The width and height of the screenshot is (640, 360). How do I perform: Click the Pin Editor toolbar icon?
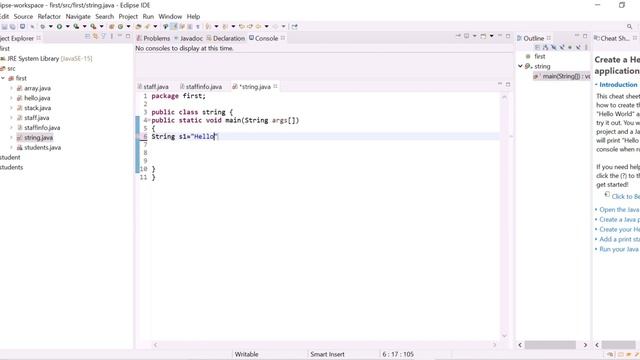coord(294,27)
